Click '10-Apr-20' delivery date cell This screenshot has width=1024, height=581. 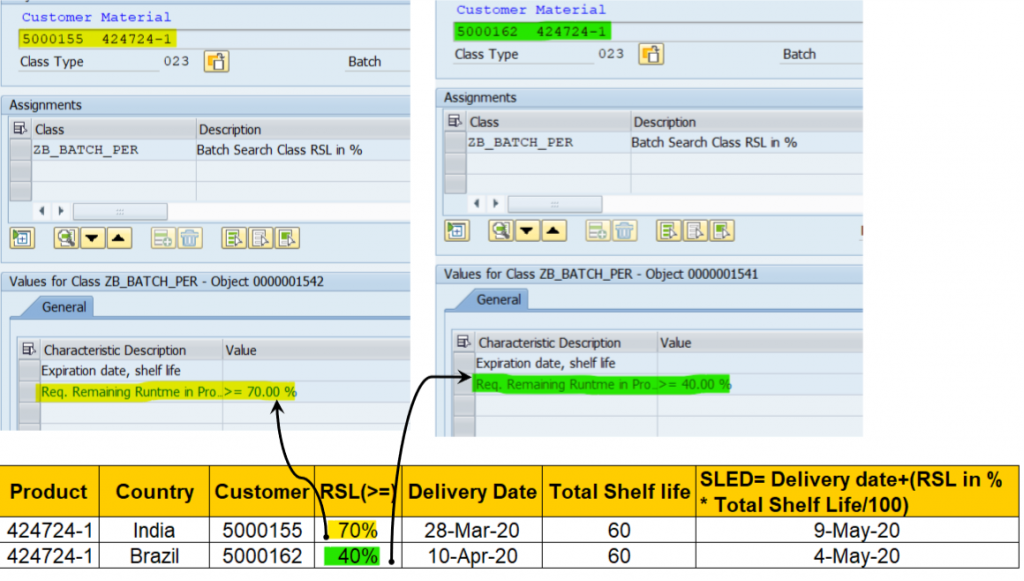click(472, 556)
